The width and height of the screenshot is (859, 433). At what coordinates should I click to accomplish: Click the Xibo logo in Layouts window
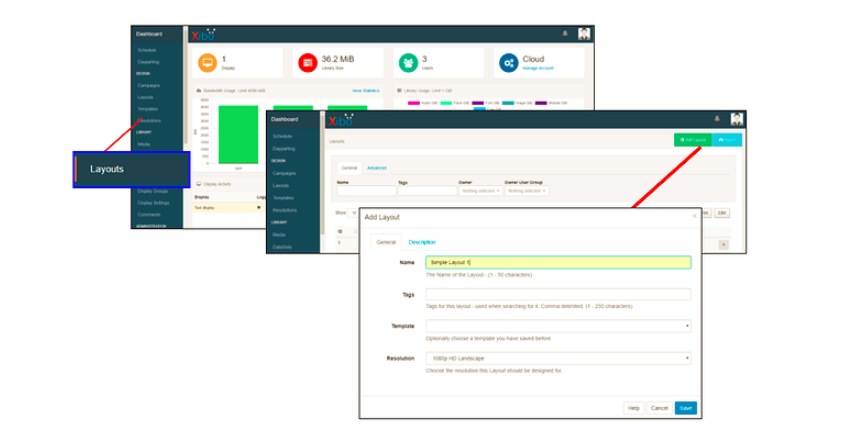click(340, 120)
